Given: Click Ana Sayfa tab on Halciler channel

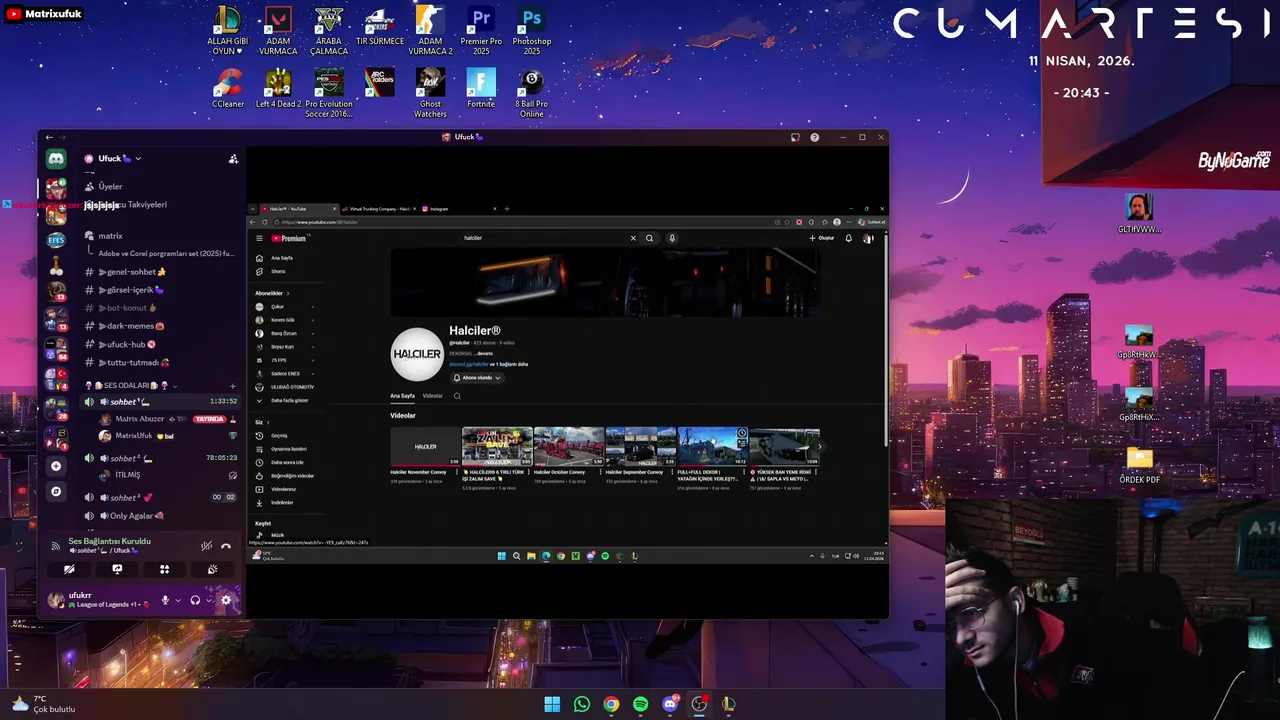Looking at the screenshot, I should (x=402, y=396).
